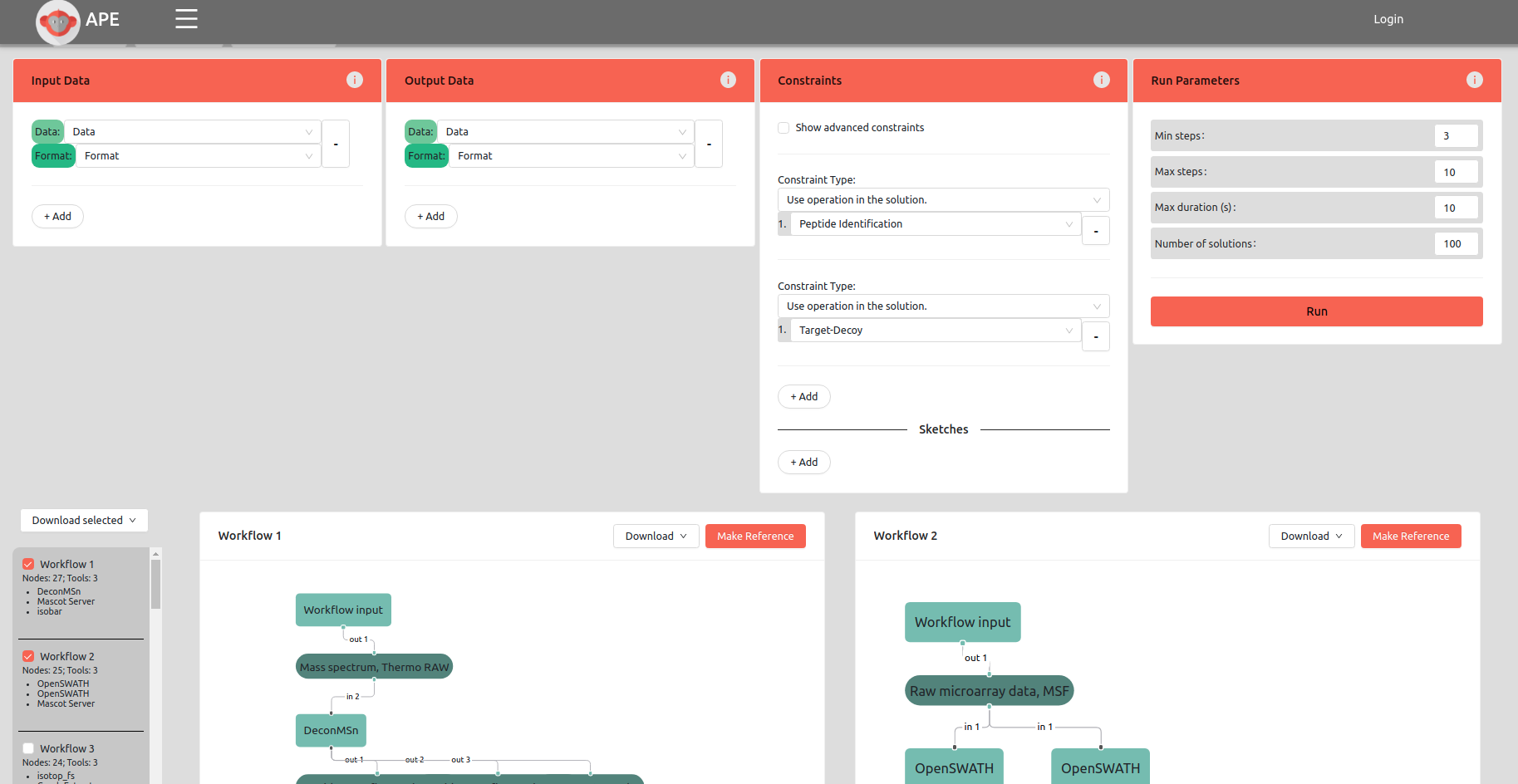Open the Constraints panel info icon
Viewport: 1518px width, 784px height.
point(1101,80)
